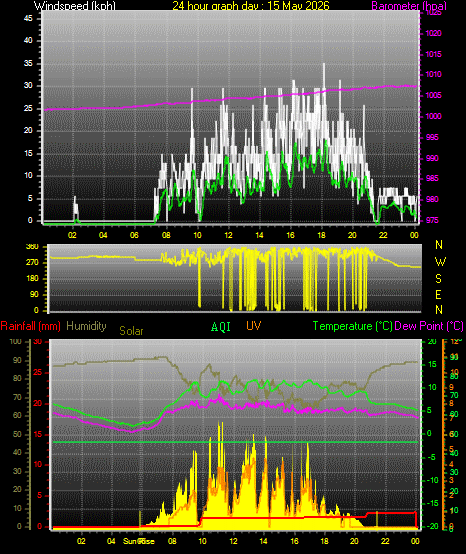Click the red 25 on rainfall axis
The width and height of the screenshot is (466, 554).
(37, 372)
